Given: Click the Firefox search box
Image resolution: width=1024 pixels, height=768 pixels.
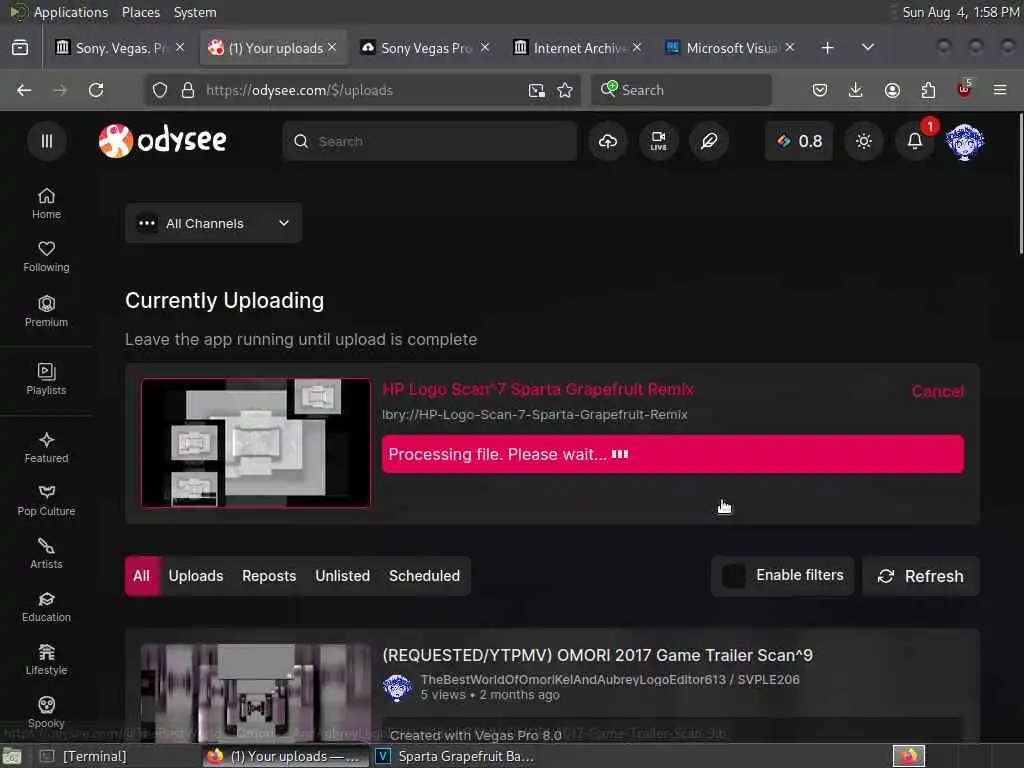Looking at the screenshot, I should tap(682, 90).
